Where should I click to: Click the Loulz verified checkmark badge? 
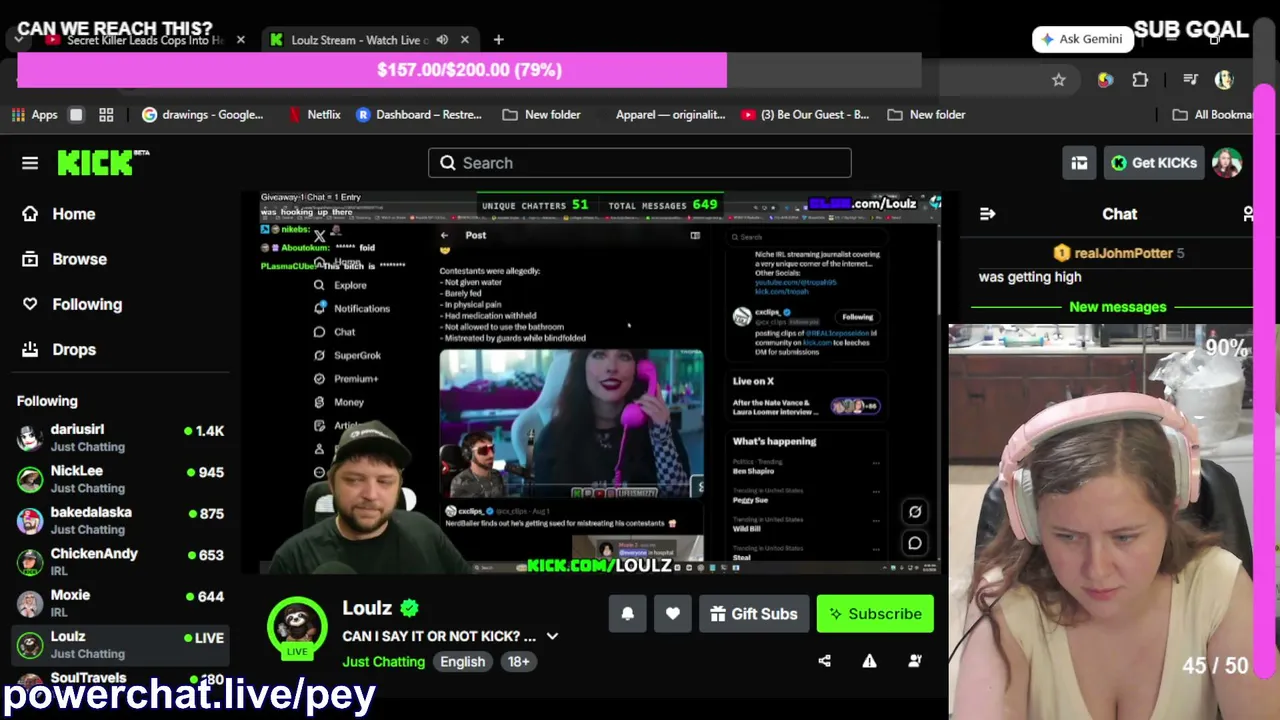(x=409, y=608)
